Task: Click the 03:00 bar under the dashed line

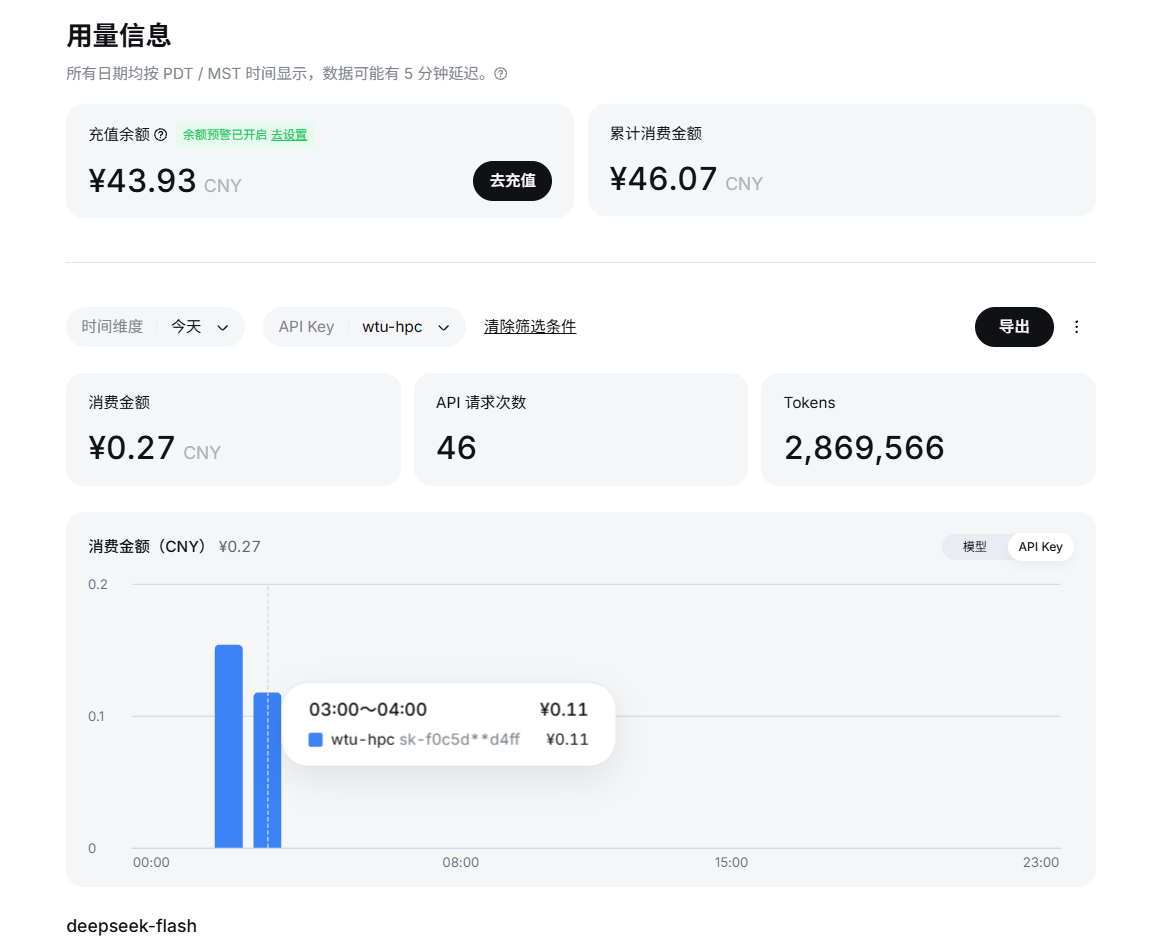Action: pyautogui.click(x=267, y=770)
